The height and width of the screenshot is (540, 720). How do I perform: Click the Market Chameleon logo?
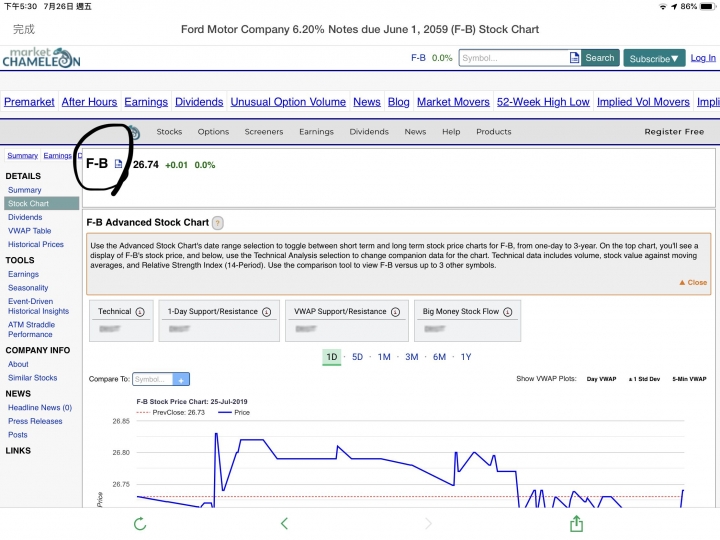41,58
